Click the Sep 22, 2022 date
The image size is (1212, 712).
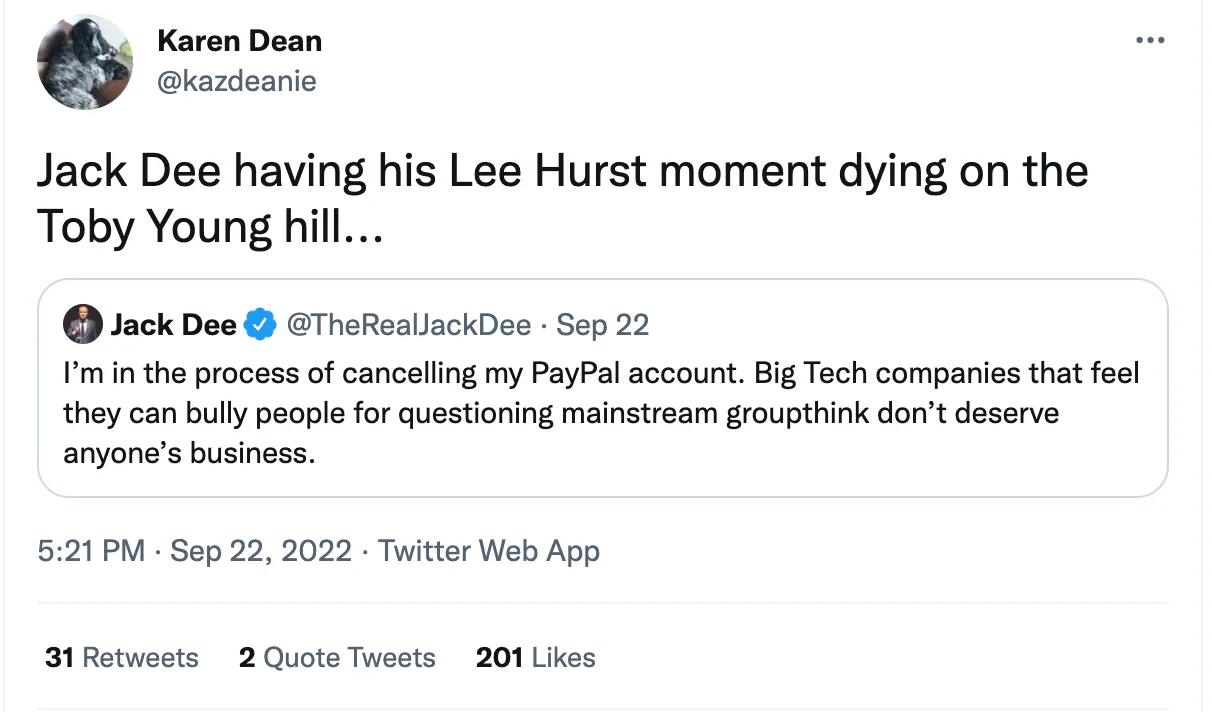coord(261,551)
